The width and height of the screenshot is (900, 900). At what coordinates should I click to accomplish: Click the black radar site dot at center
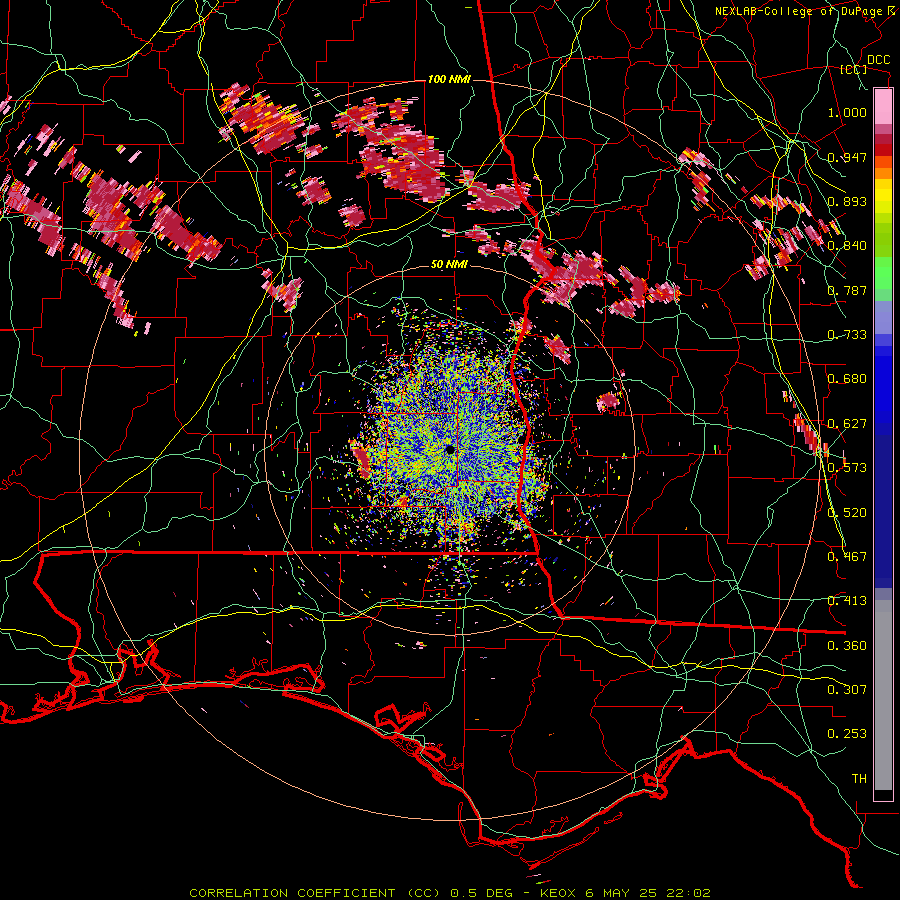point(450,450)
